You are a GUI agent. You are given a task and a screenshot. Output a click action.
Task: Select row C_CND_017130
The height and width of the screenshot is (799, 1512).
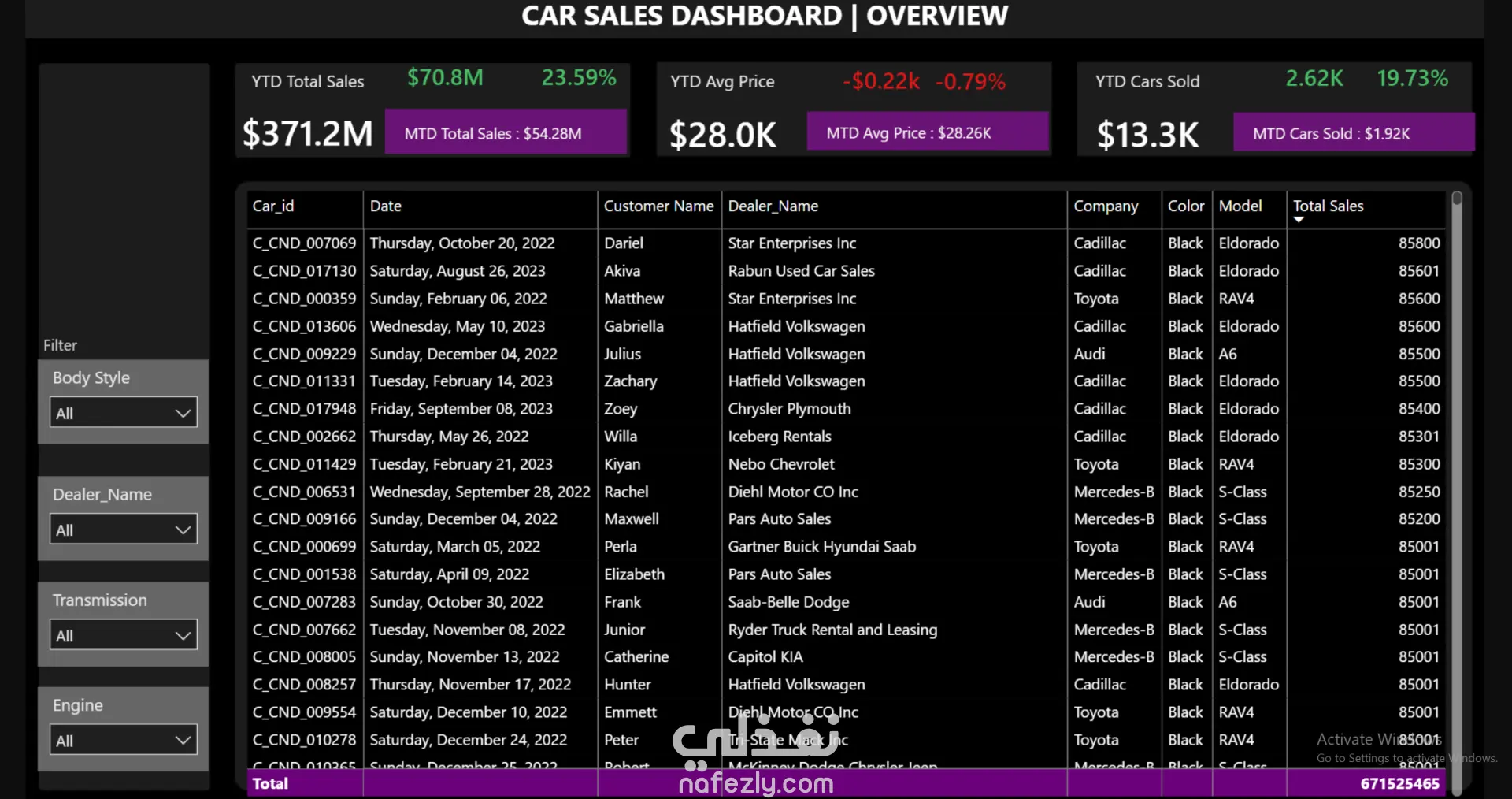point(846,271)
